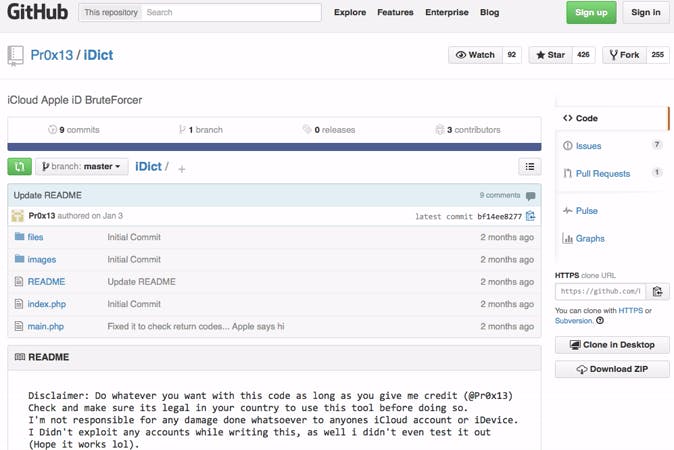Screen dimensions: 674x450
Task: Open the branch master dropdown
Action: (82, 166)
